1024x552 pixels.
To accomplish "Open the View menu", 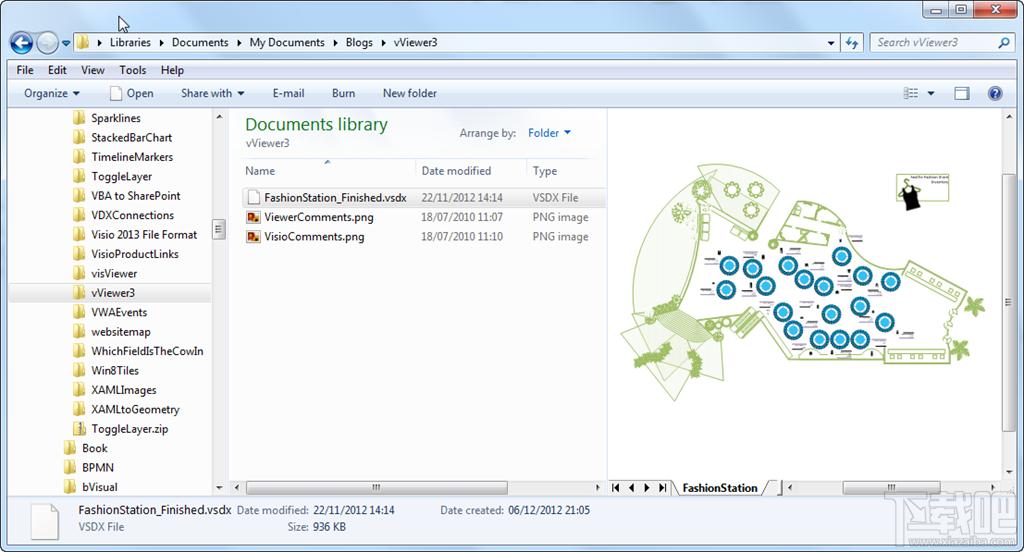I will click(x=93, y=70).
